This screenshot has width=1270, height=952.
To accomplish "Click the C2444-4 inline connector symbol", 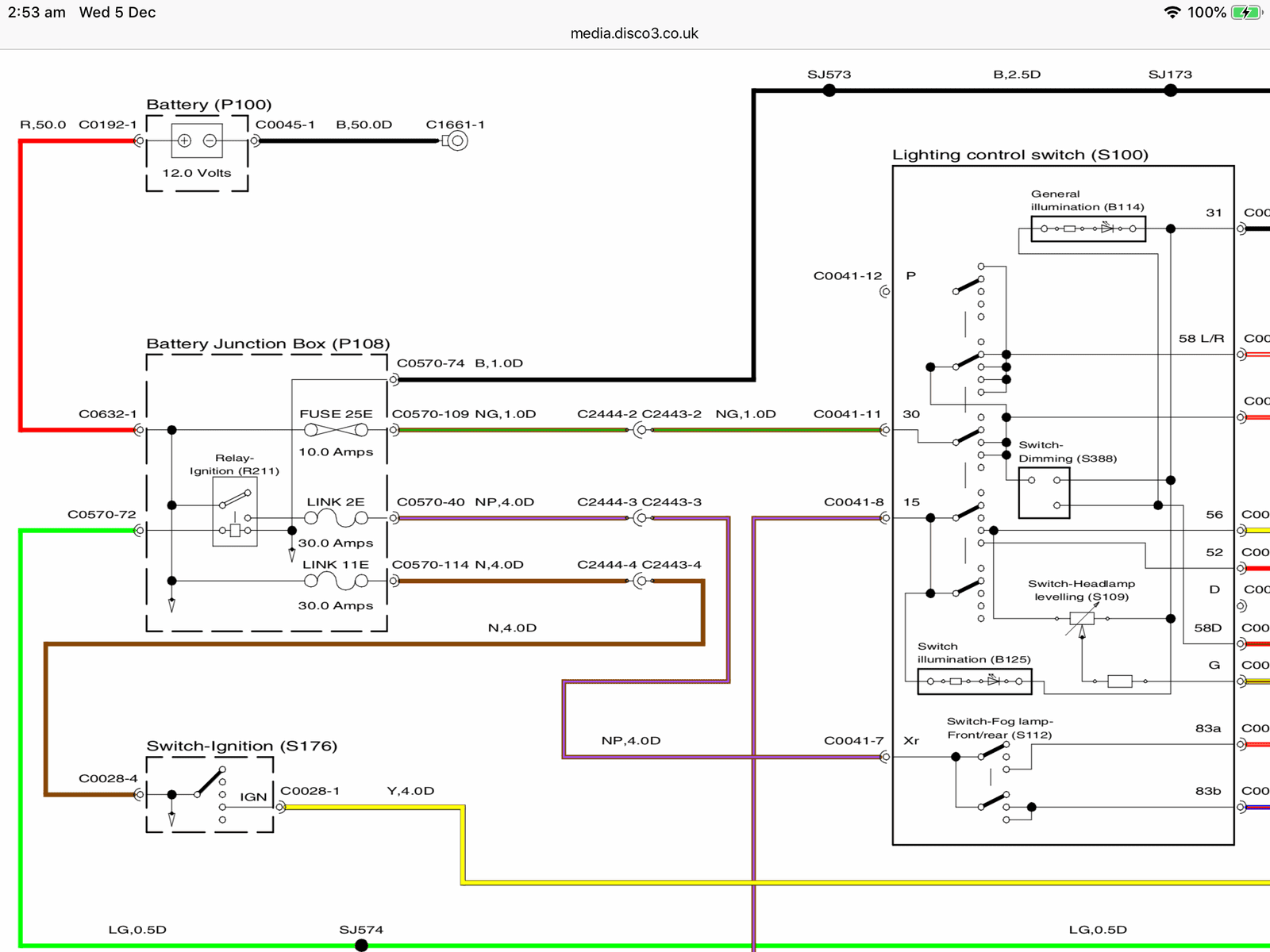I will click(x=640, y=582).
